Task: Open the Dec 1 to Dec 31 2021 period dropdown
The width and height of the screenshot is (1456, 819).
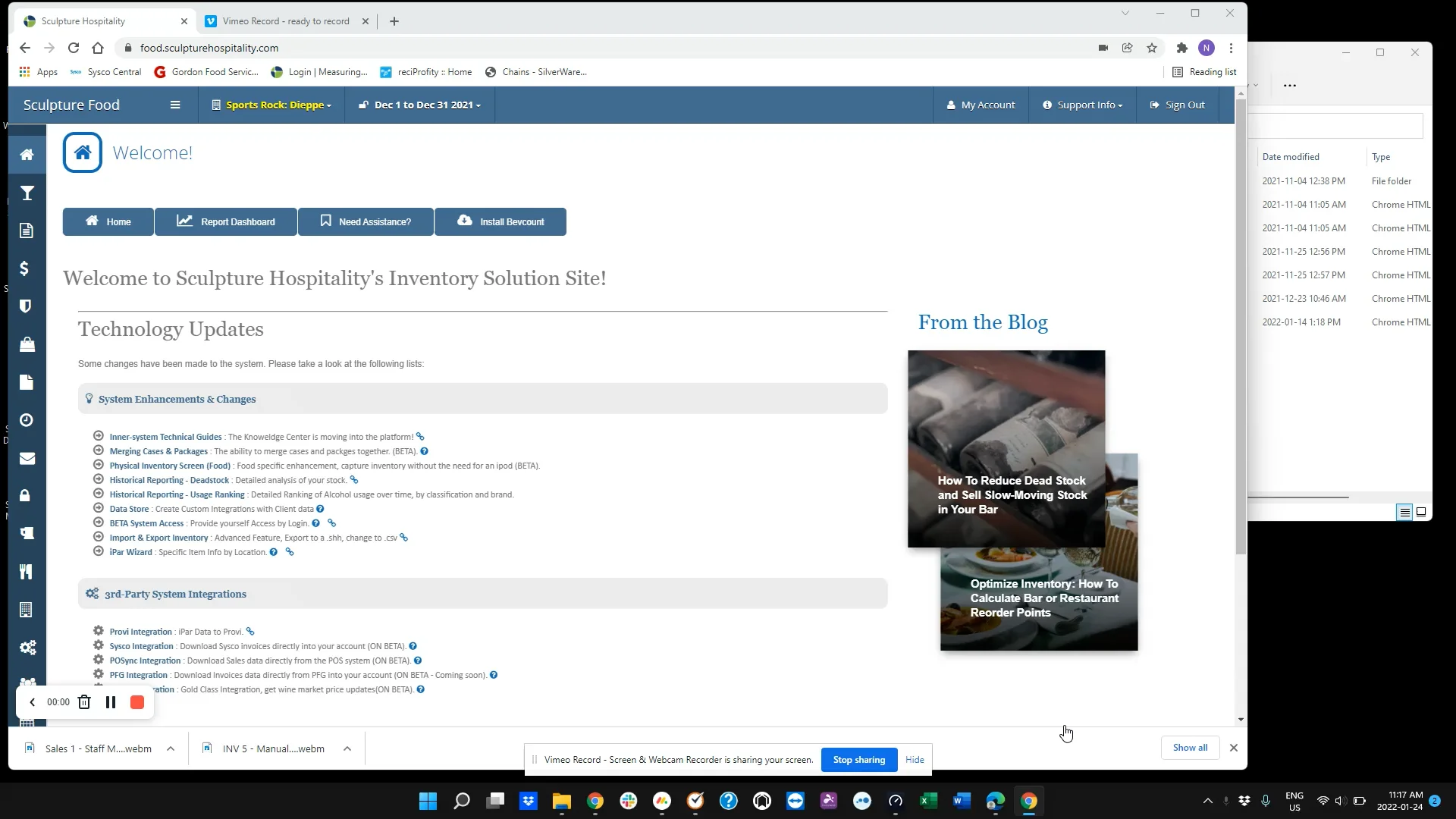Action: [x=420, y=105]
